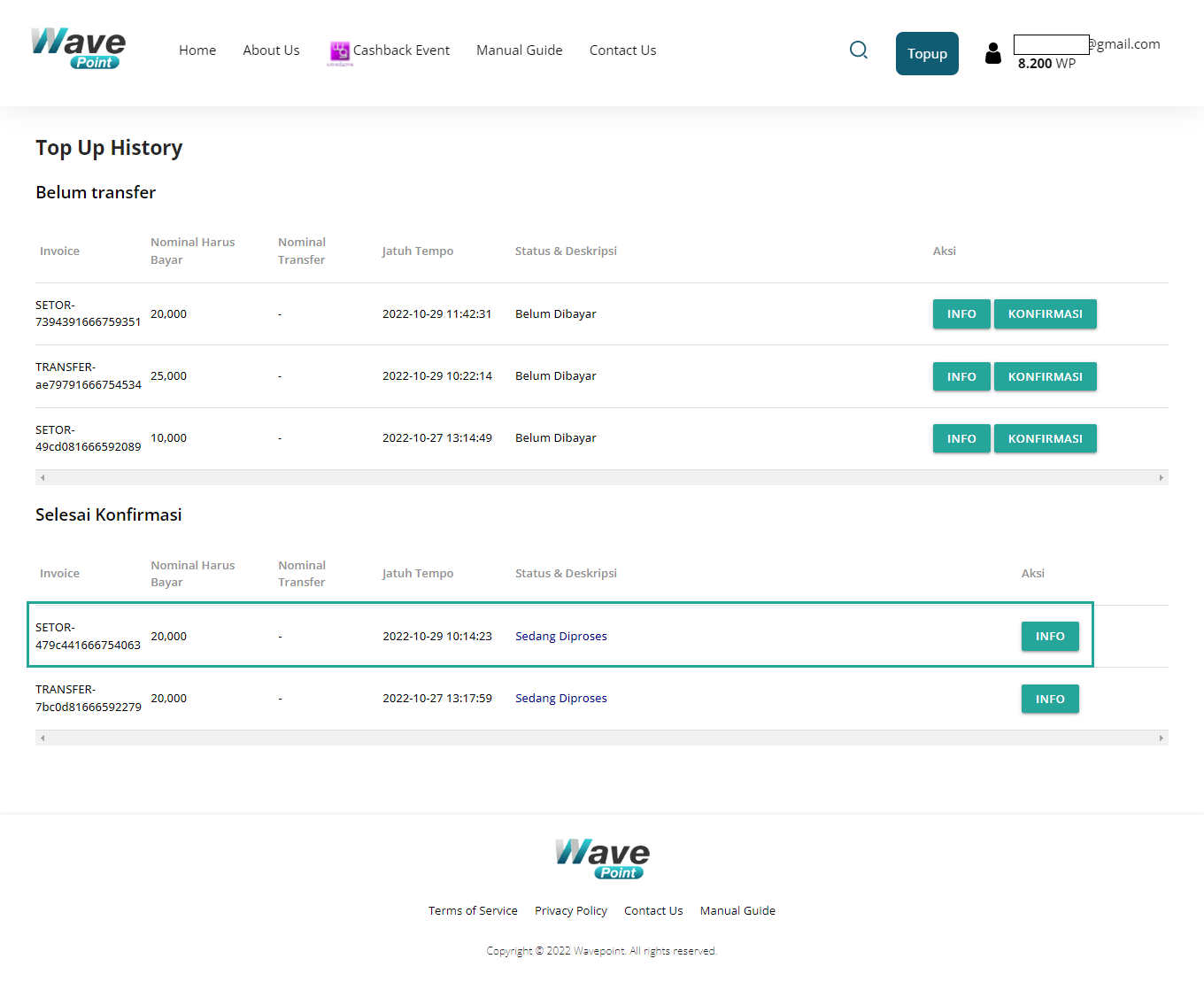View INFO for the 25,000 transfer invoice

[x=961, y=376]
